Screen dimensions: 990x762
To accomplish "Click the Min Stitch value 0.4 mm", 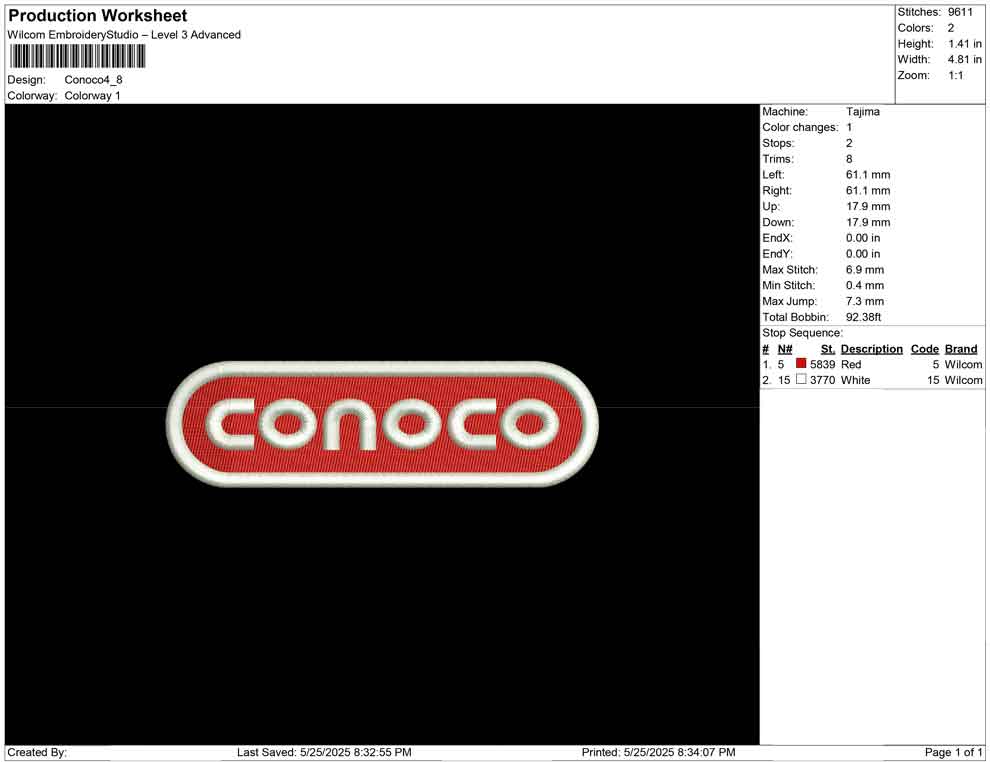I will (865, 285).
